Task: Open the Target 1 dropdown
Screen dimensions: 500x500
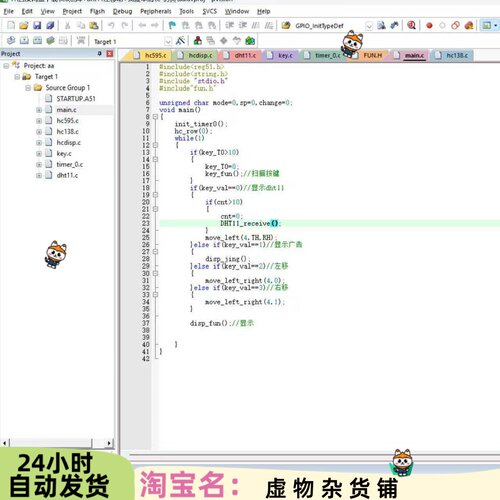Action: click(168, 41)
